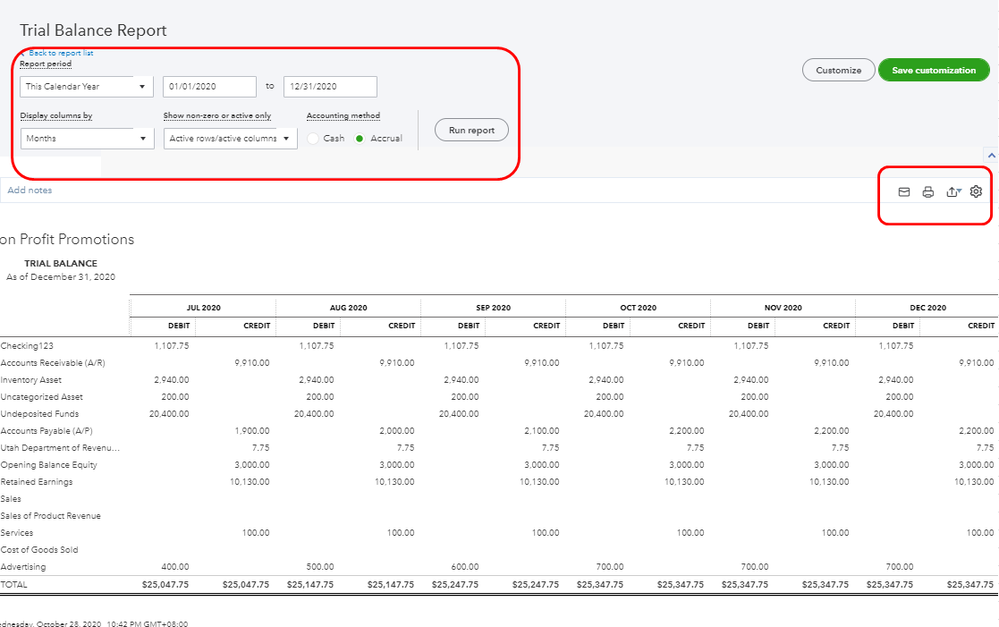This screenshot has width=999, height=627.
Task: Open report settings gear icon
Action: click(x=977, y=192)
